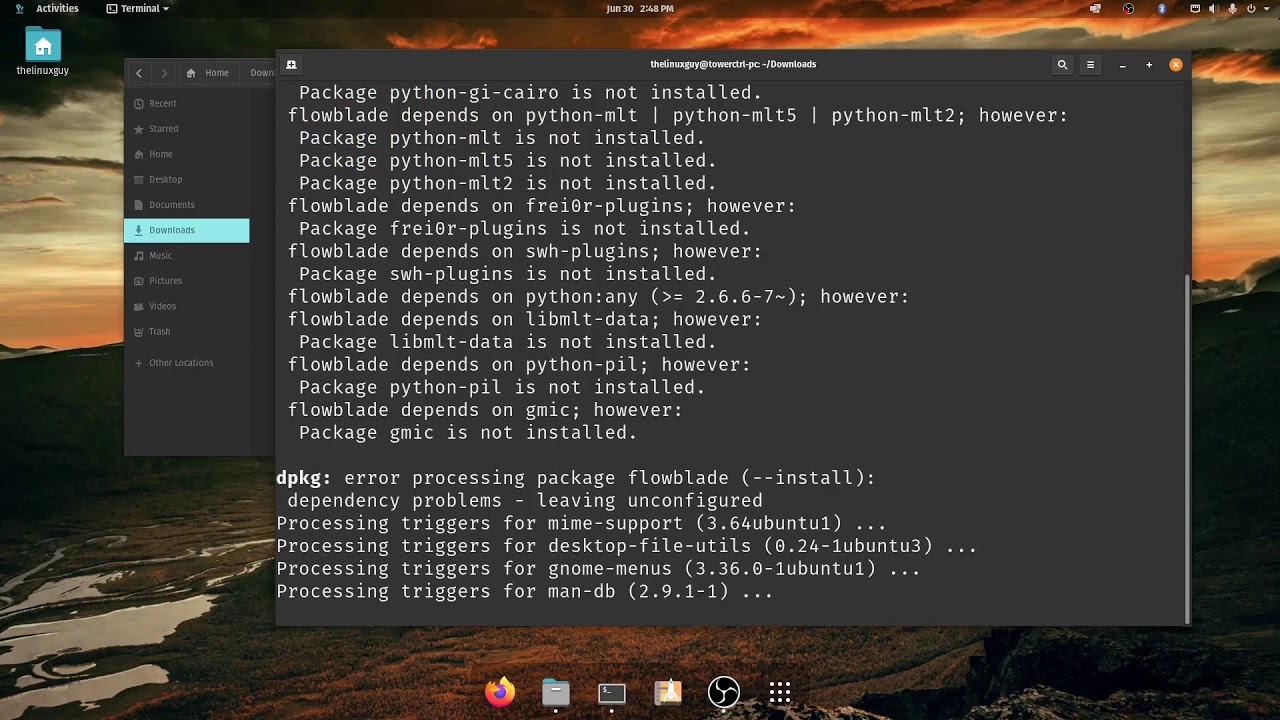Maximize the terminal window
The image size is (1280, 720).
pos(1149,65)
